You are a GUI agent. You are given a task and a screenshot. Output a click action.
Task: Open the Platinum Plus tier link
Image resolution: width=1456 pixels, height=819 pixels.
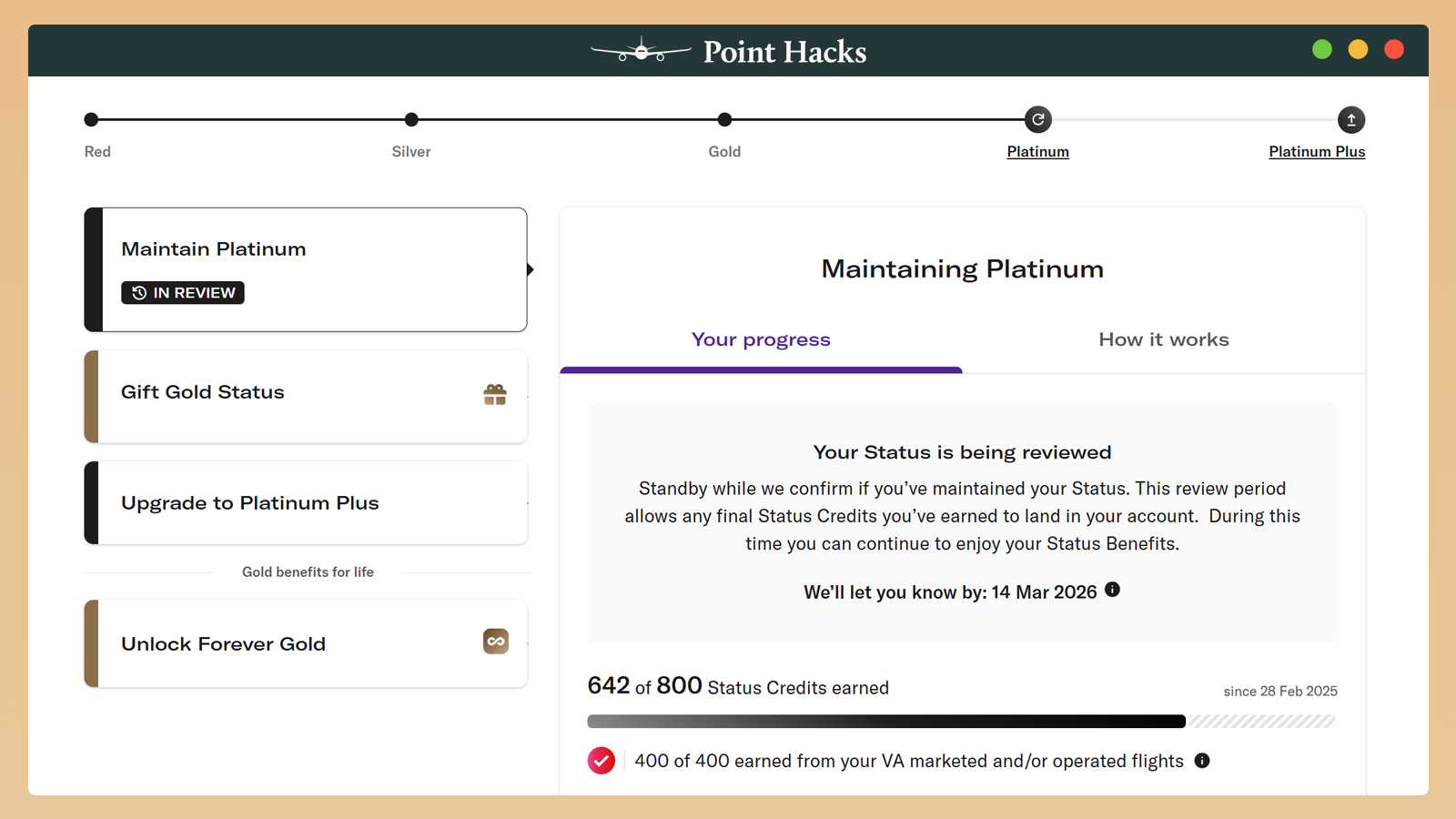pyautogui.click(x=1317, y=152)
